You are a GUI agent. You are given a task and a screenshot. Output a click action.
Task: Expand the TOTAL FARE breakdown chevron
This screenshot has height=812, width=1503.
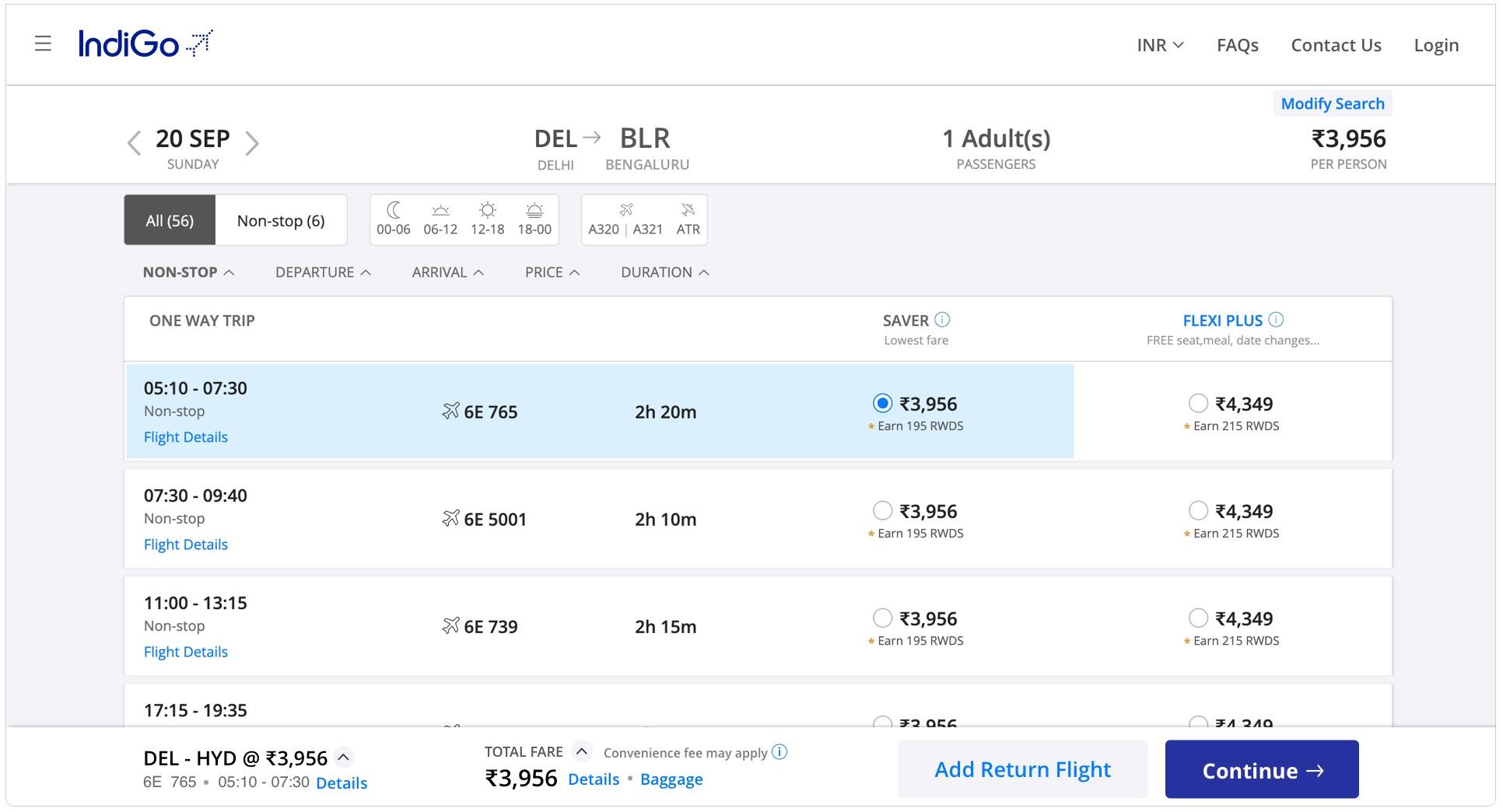pyautogui.click(x=581, y=751)
